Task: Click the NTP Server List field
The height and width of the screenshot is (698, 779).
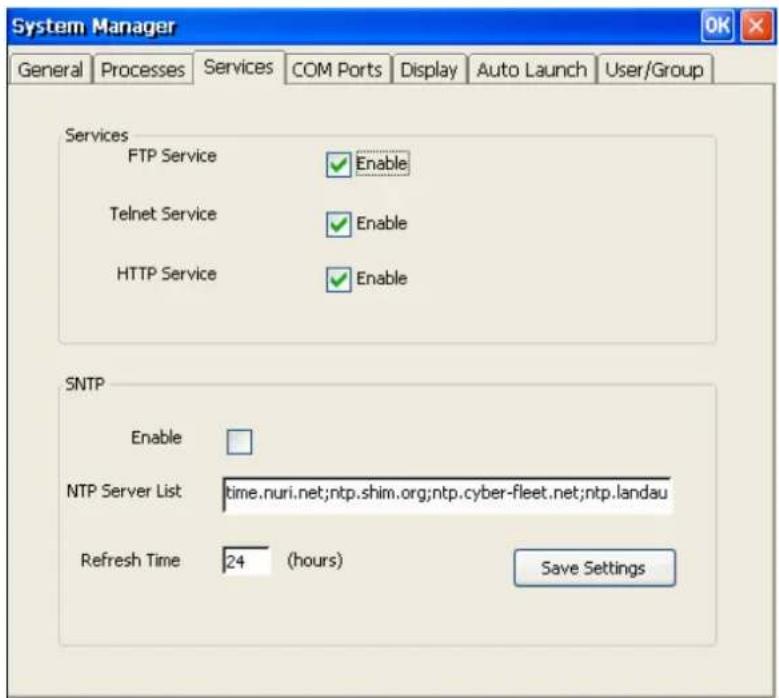Action: tap(447, 493)
